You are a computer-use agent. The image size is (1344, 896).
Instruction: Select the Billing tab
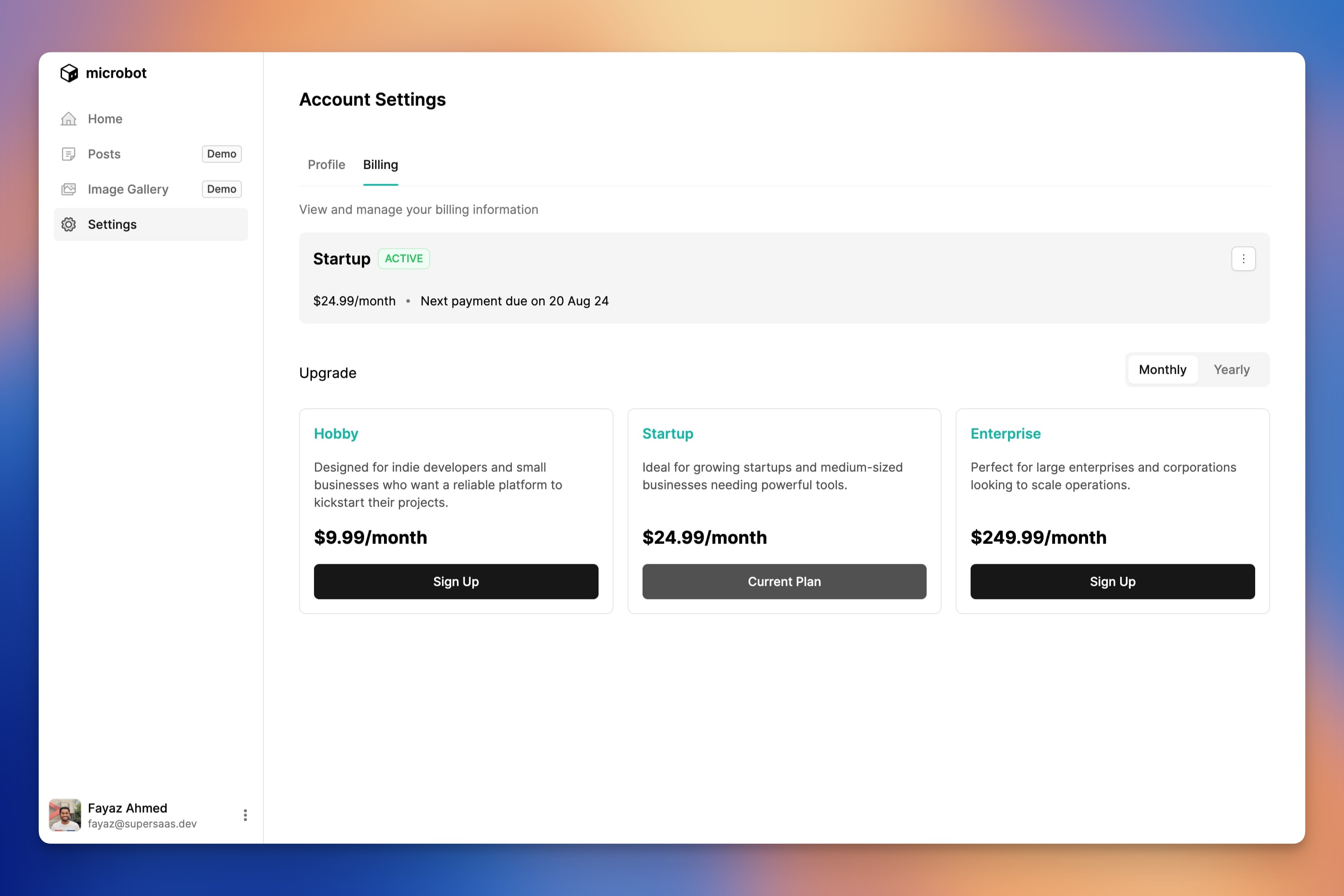point(380,165)
